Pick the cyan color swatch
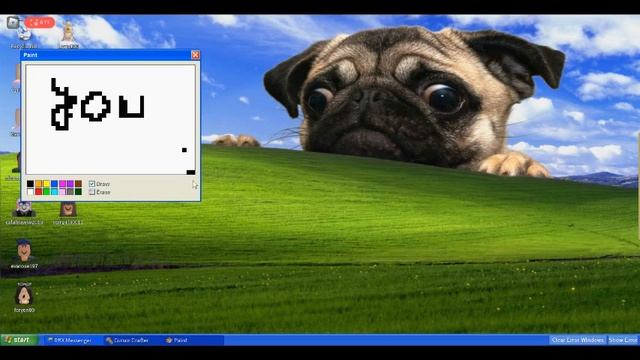This screenshot has height=360, width=640. [54, 191]
